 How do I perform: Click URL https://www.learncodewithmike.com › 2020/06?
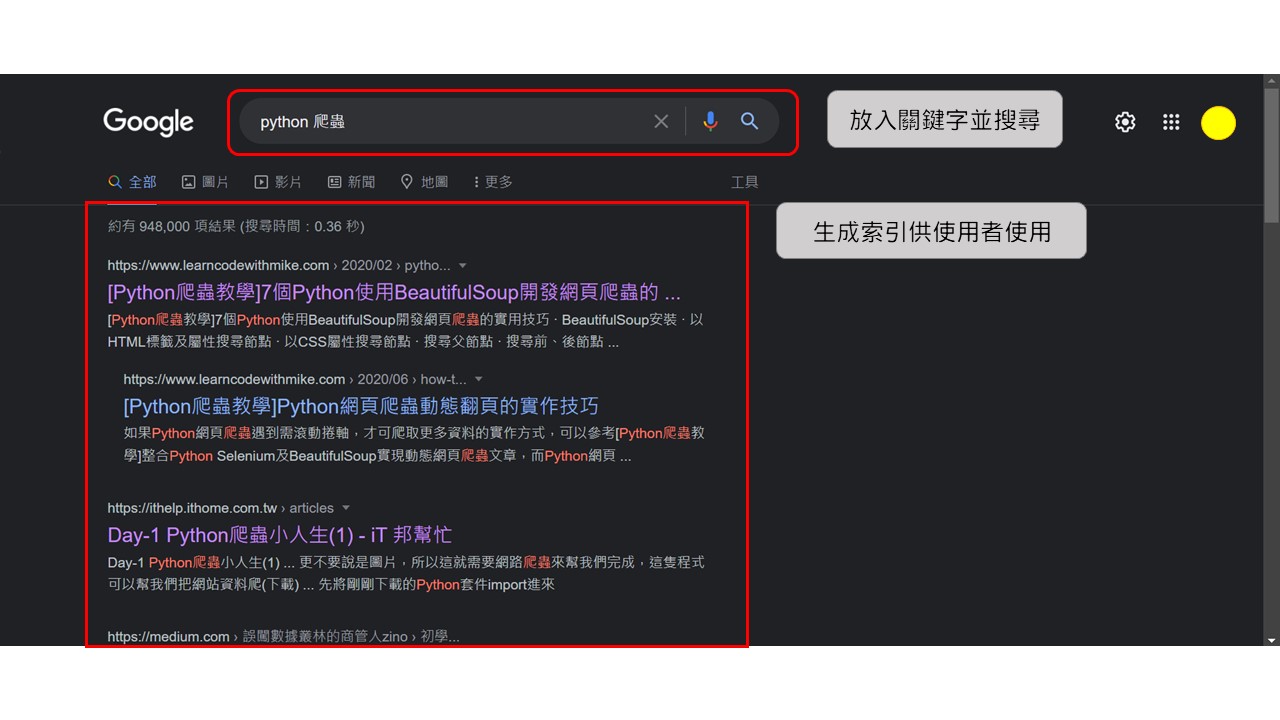[x=295, y=380]
